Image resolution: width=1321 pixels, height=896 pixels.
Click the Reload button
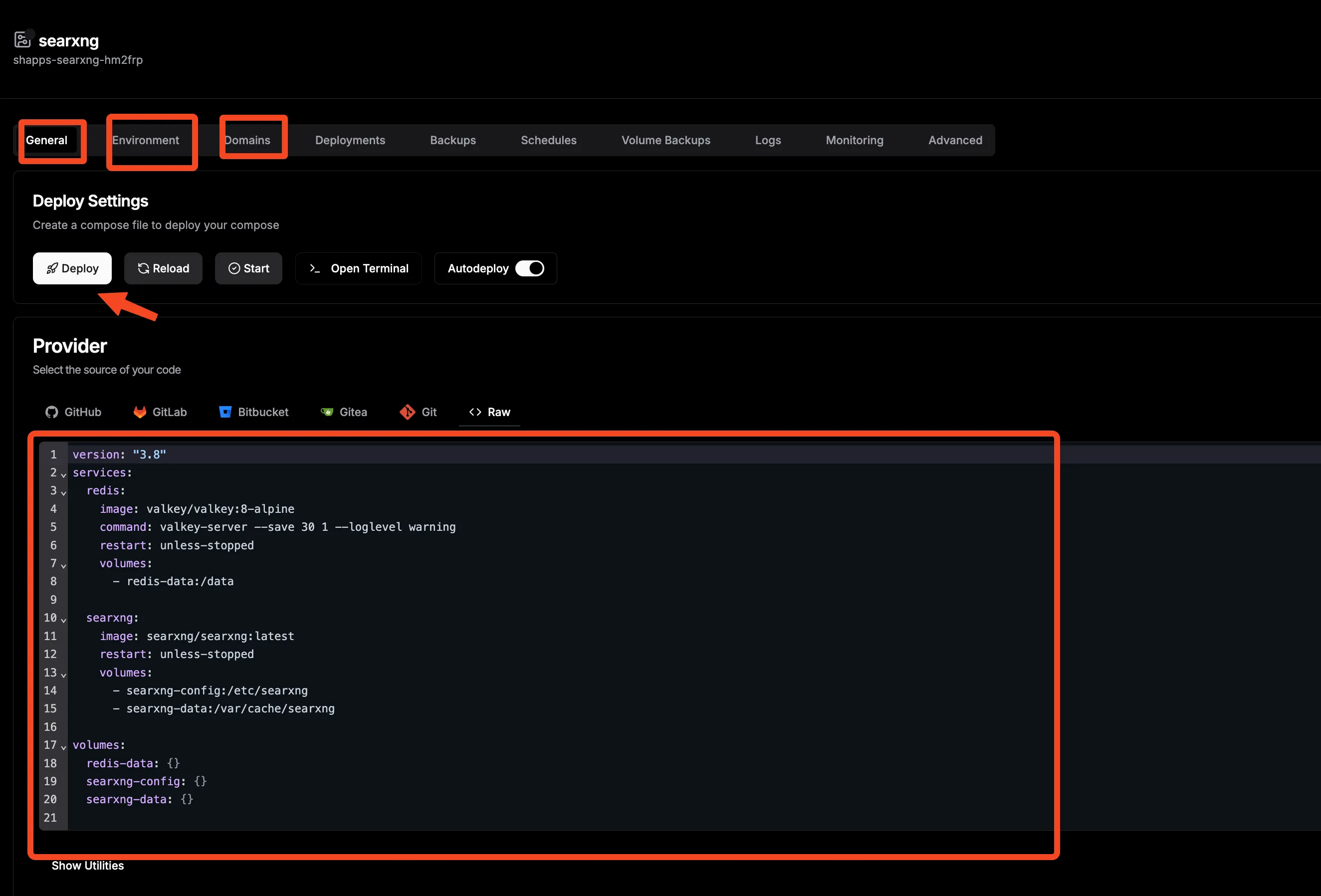click(163, 268)
